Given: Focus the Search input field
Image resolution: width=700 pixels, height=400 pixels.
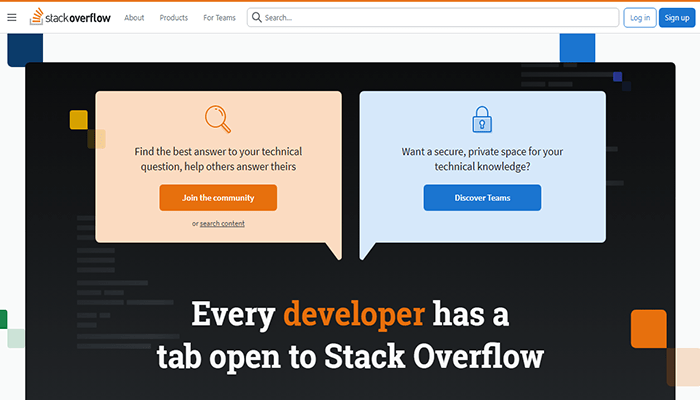Looking at the screenshot, I should [x=433, y=17].
